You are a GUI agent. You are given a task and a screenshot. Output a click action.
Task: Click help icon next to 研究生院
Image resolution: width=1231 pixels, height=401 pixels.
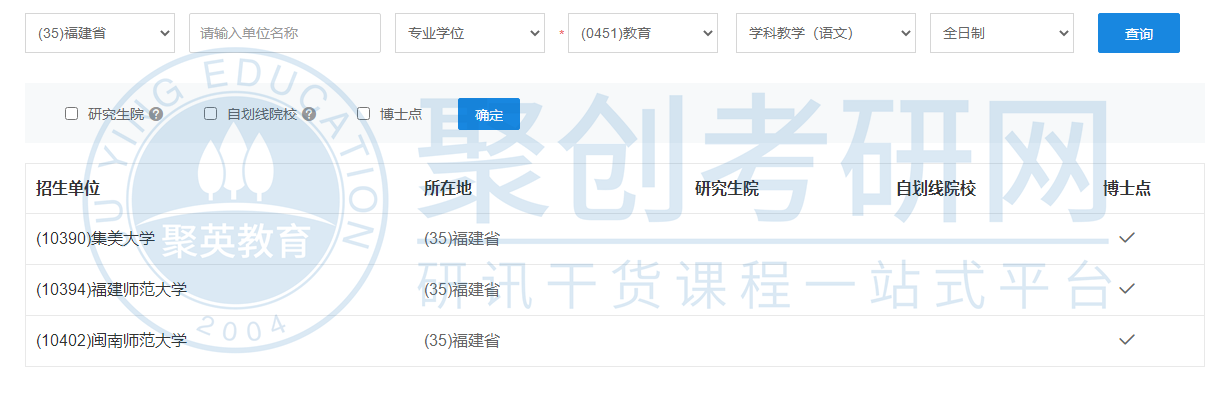click(x=156, y=114)
